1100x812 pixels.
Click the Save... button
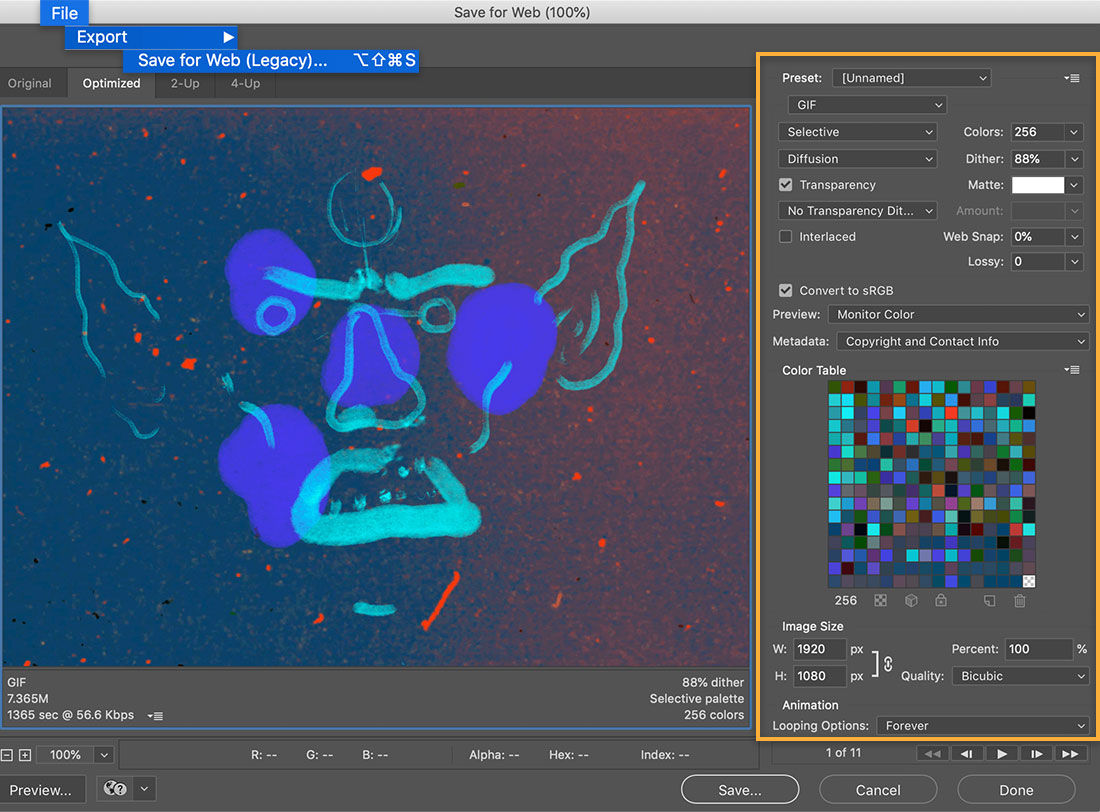point(740,790)
